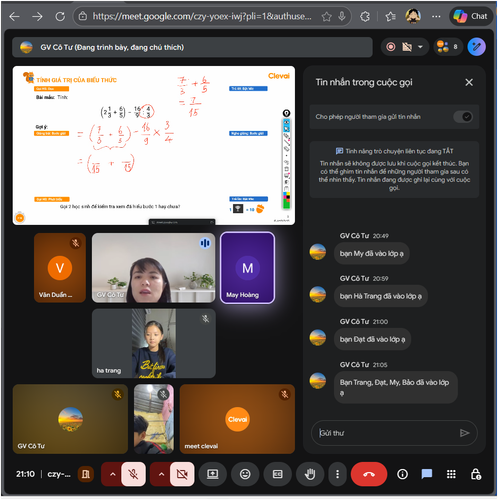Select the GV Cô Tư sunflower avatar tile
Screen dimensions: 498x500
click(70, 419)
